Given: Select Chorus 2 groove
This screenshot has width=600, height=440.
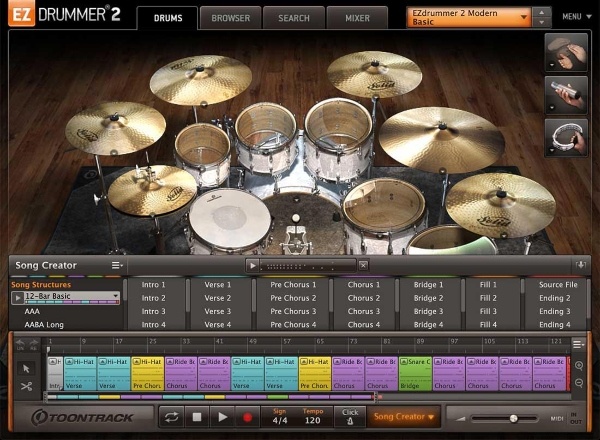Looking at the screenshot, I should 364,298.
